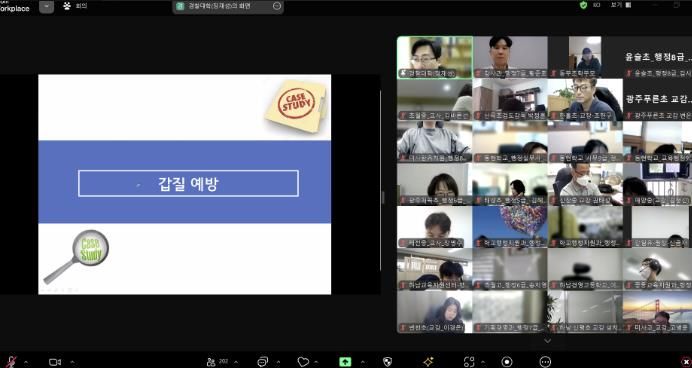Open the host tools shield icon
This screenshot has width=692, height=368.
[387, 362]
